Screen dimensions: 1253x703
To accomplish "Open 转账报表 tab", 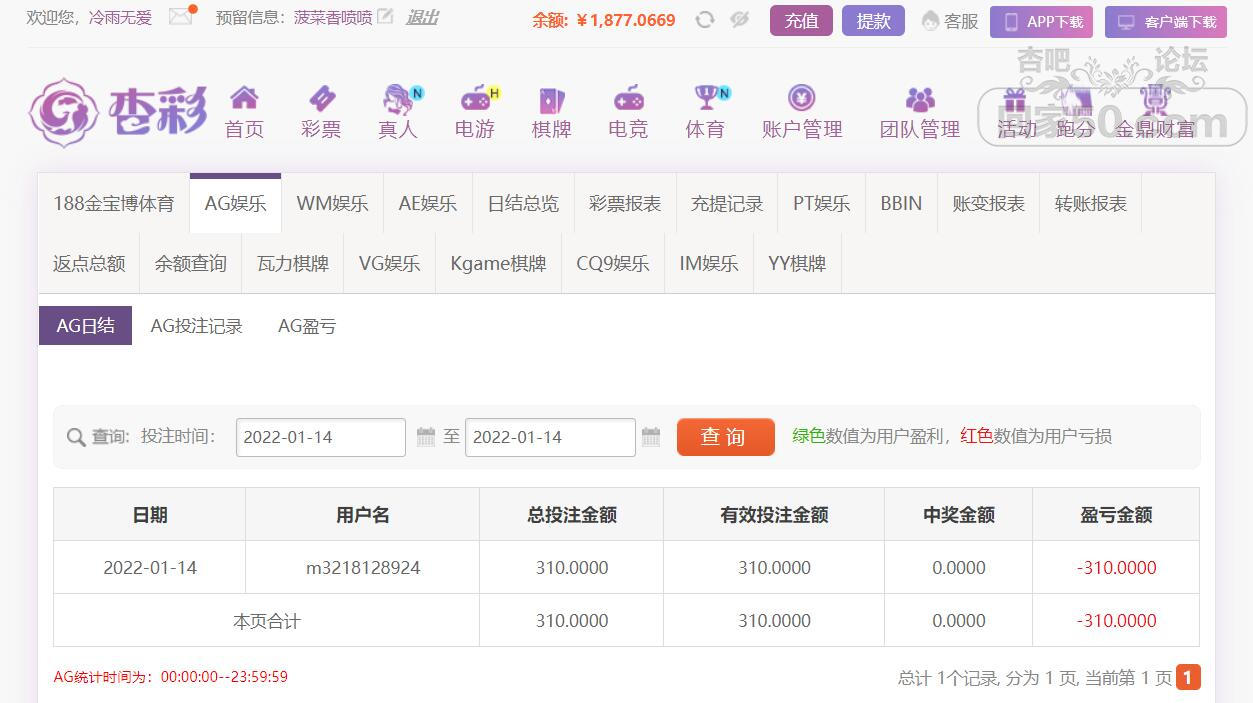I will pyautogui.click(x=1091, y=204).
